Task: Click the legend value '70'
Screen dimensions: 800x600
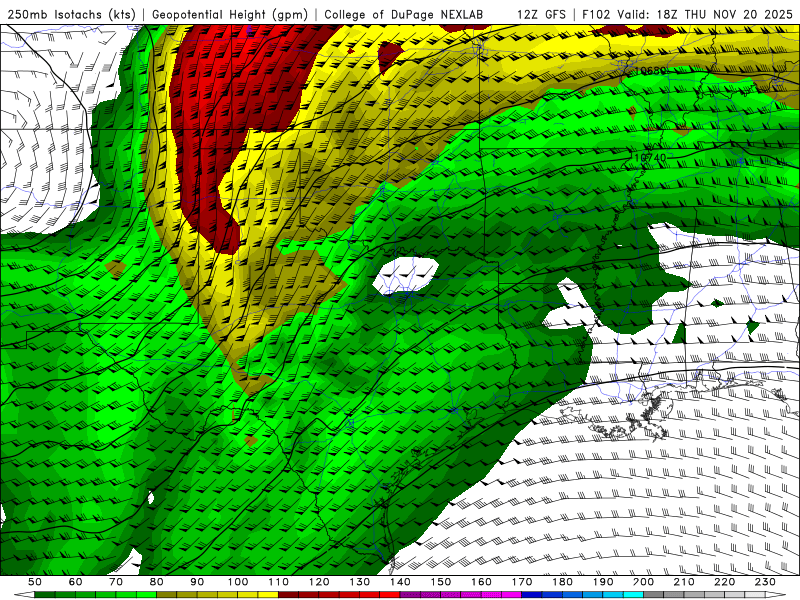Action: [x=116, y=582]
